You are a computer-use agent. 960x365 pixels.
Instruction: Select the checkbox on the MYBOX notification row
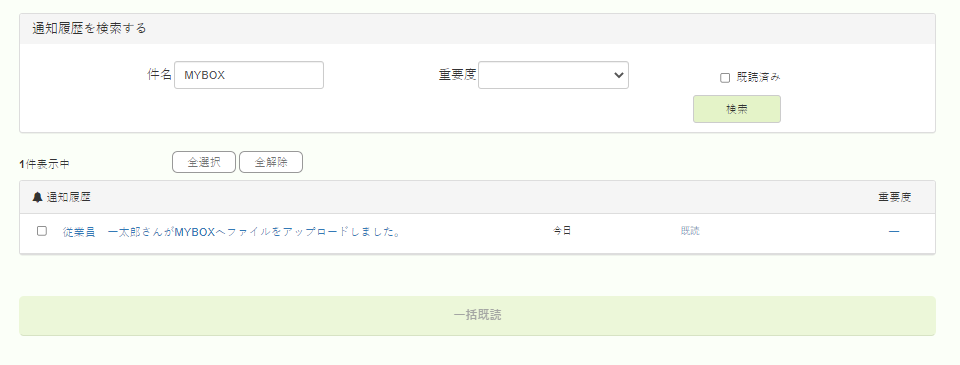tap(42, 231)
